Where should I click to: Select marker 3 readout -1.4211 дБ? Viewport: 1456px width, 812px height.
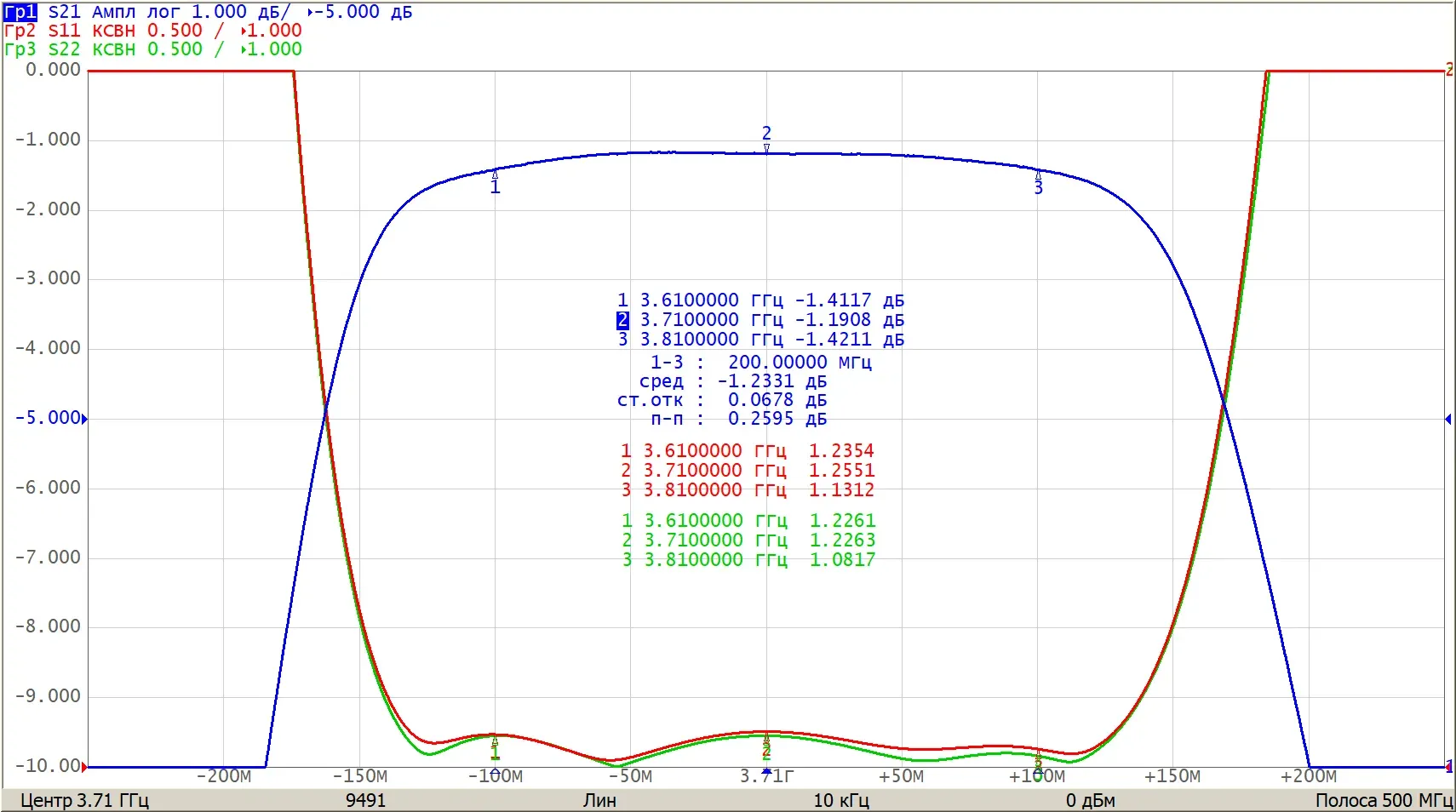click(x=761, y=340)
